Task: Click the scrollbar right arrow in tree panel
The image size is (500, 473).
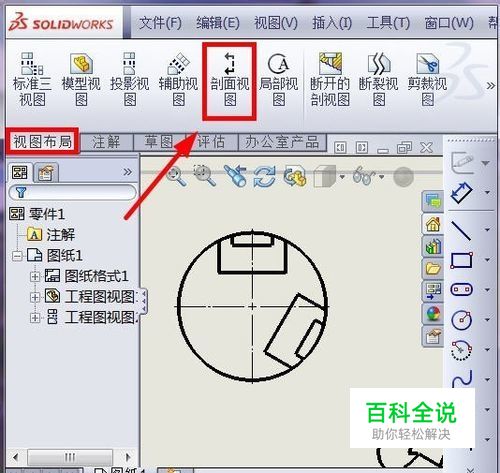Action: [x=128, y=456]
